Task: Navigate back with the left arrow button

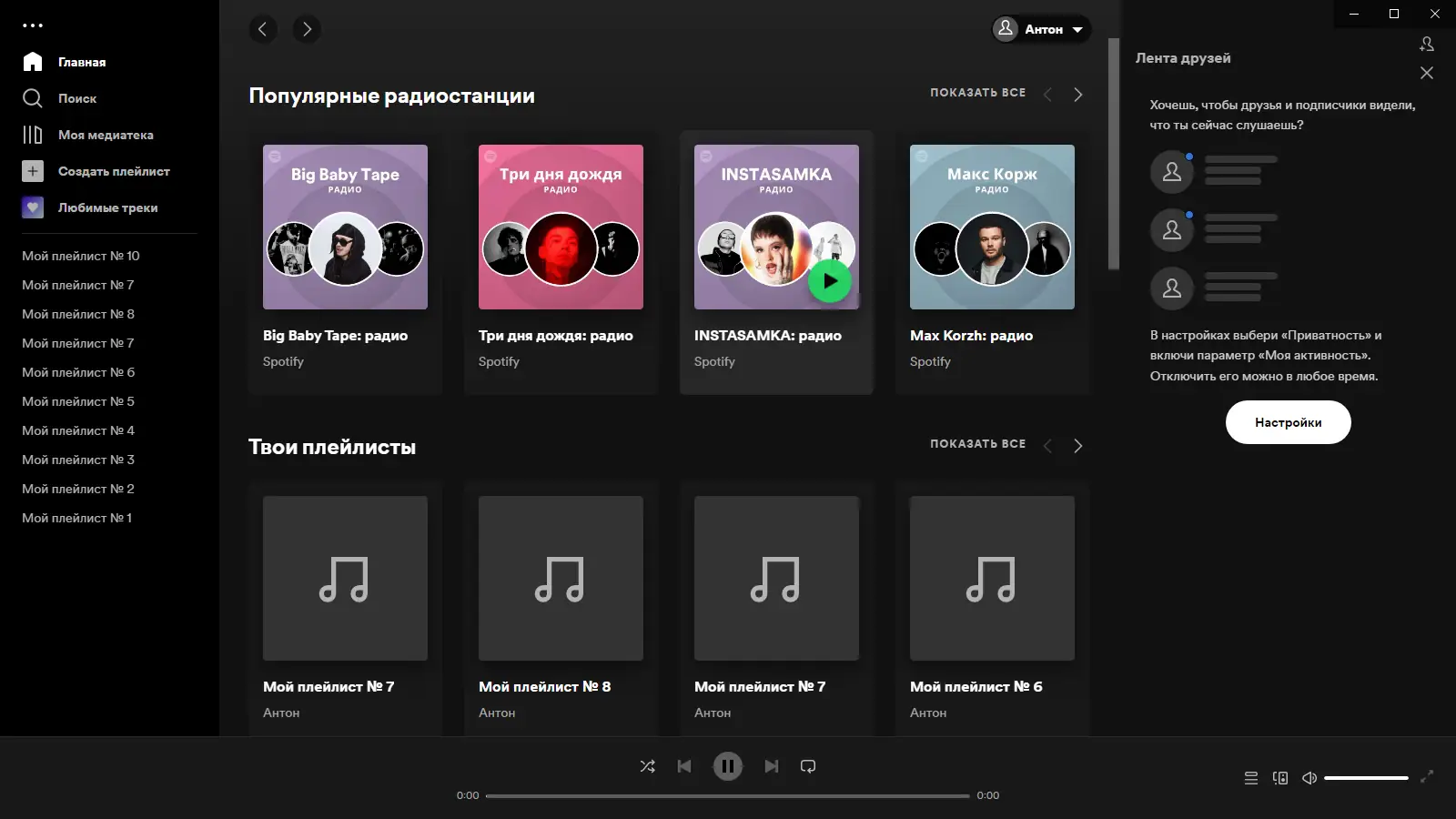Action: (263, 29)
